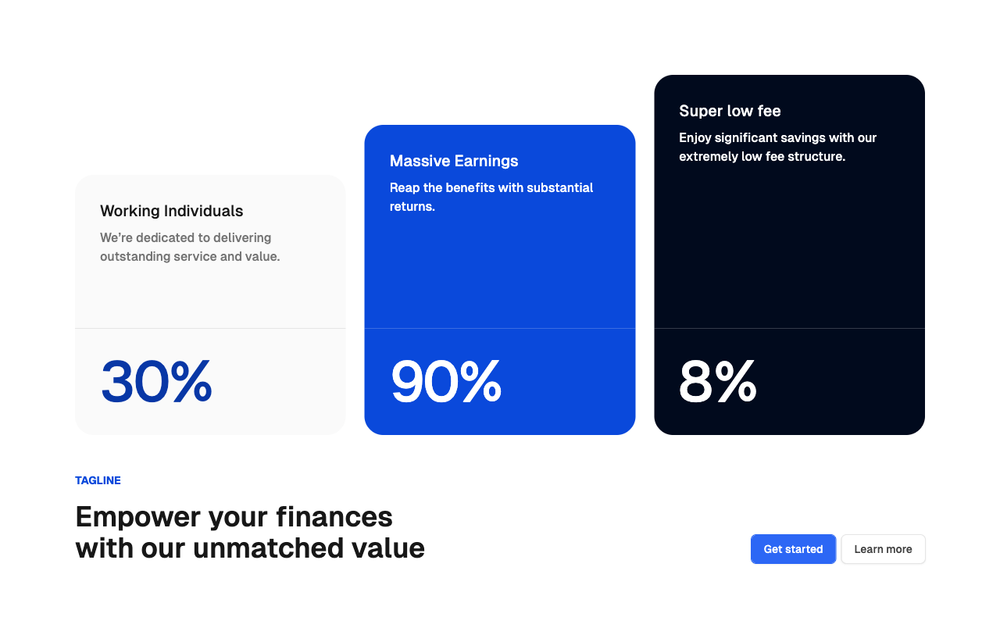Click the 90% statistic figure
Image resolution: width=1000 pixels, height=638 pixels.
[446, 382]
